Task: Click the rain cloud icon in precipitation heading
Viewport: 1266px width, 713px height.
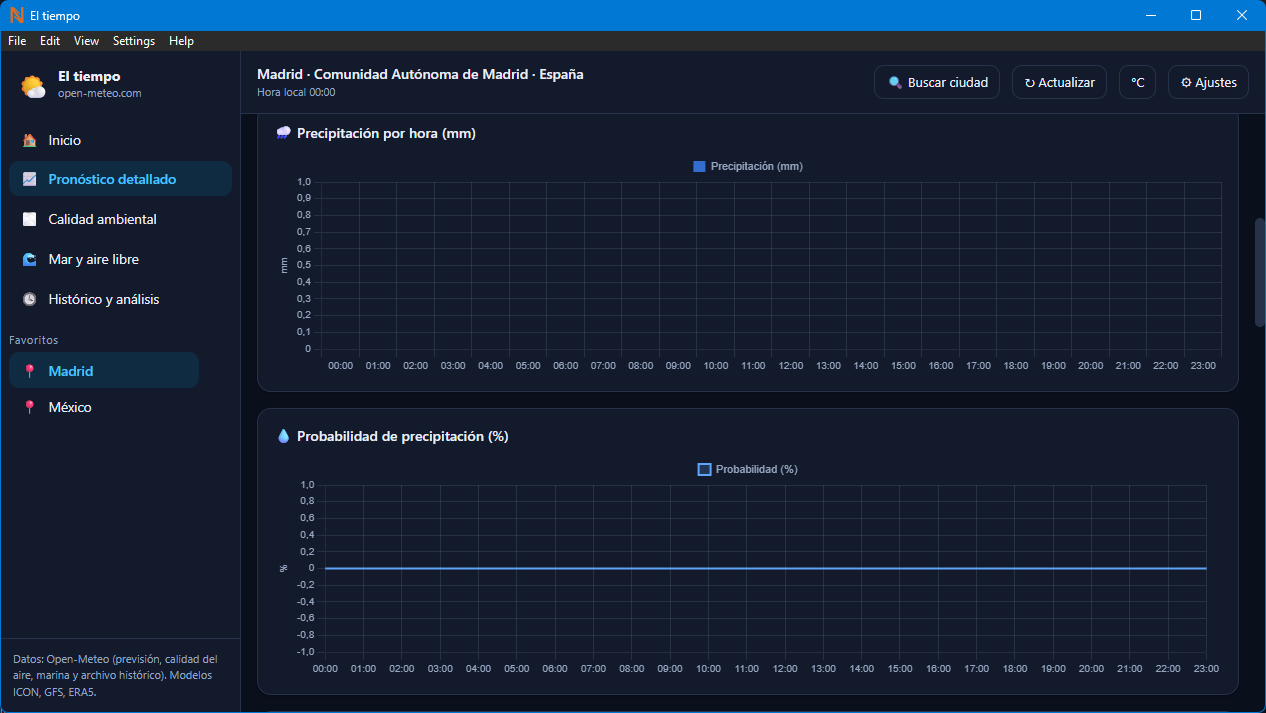Action: click(x=283, y=133)
